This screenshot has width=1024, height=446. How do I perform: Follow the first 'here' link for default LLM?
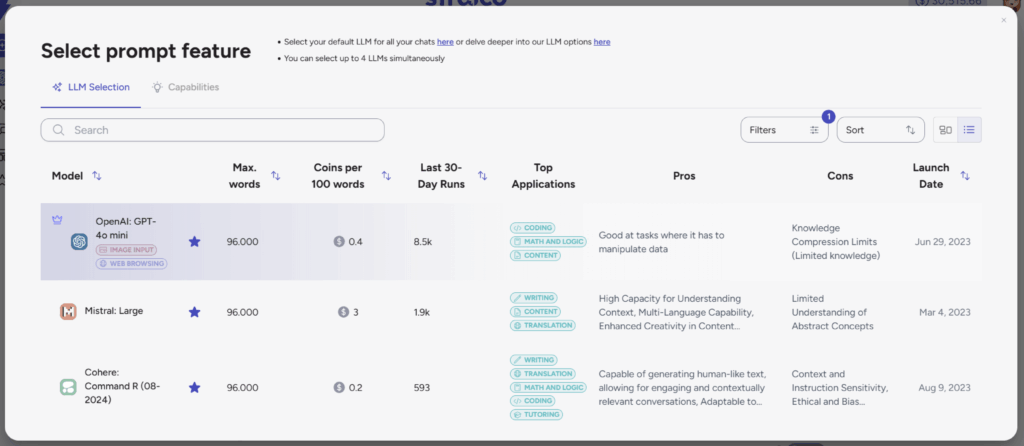(x=445, y=42)
